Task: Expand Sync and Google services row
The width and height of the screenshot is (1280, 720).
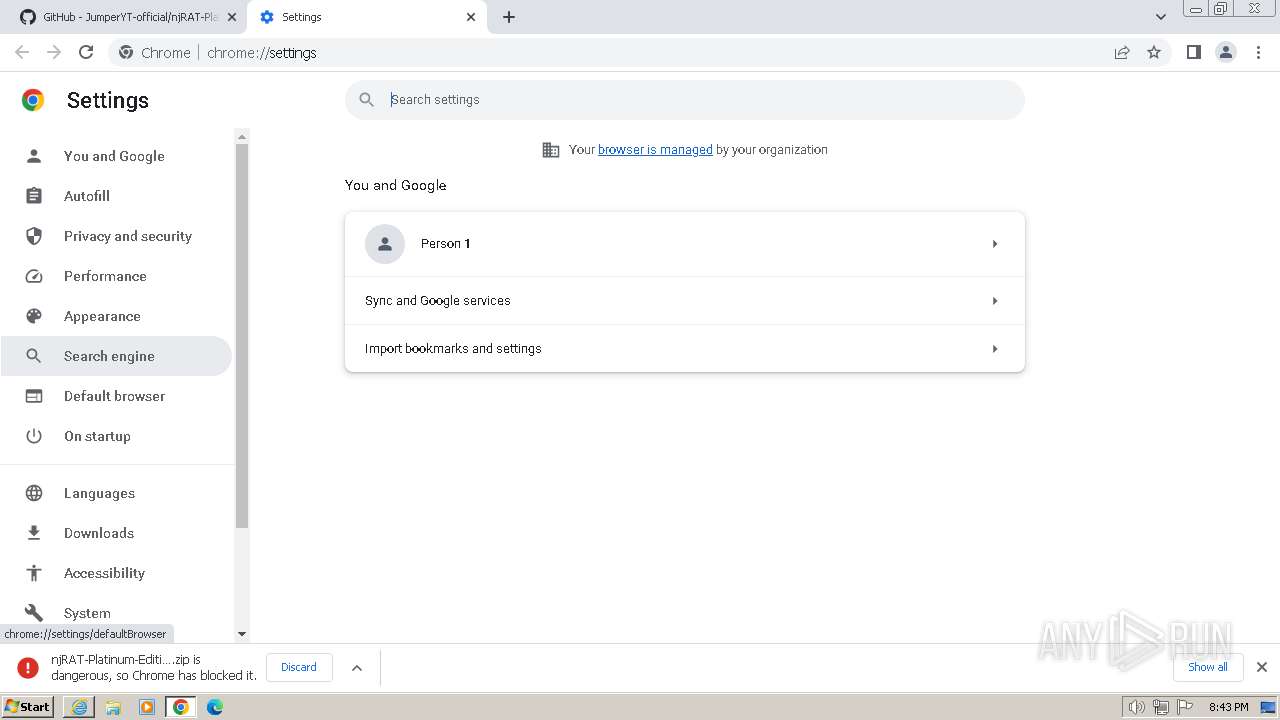Action: (x=685, y=301)
